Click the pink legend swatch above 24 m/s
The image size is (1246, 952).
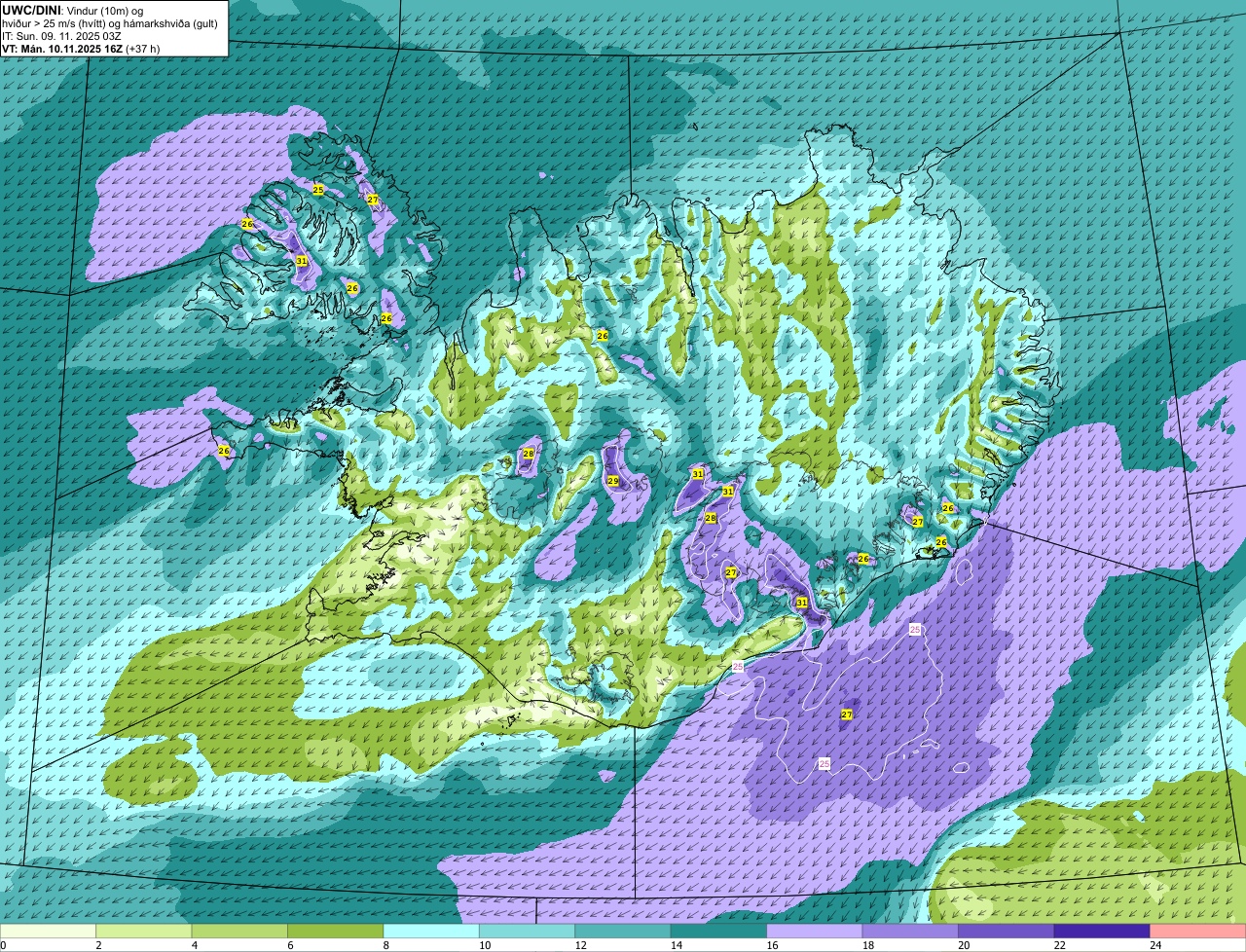1198,932
